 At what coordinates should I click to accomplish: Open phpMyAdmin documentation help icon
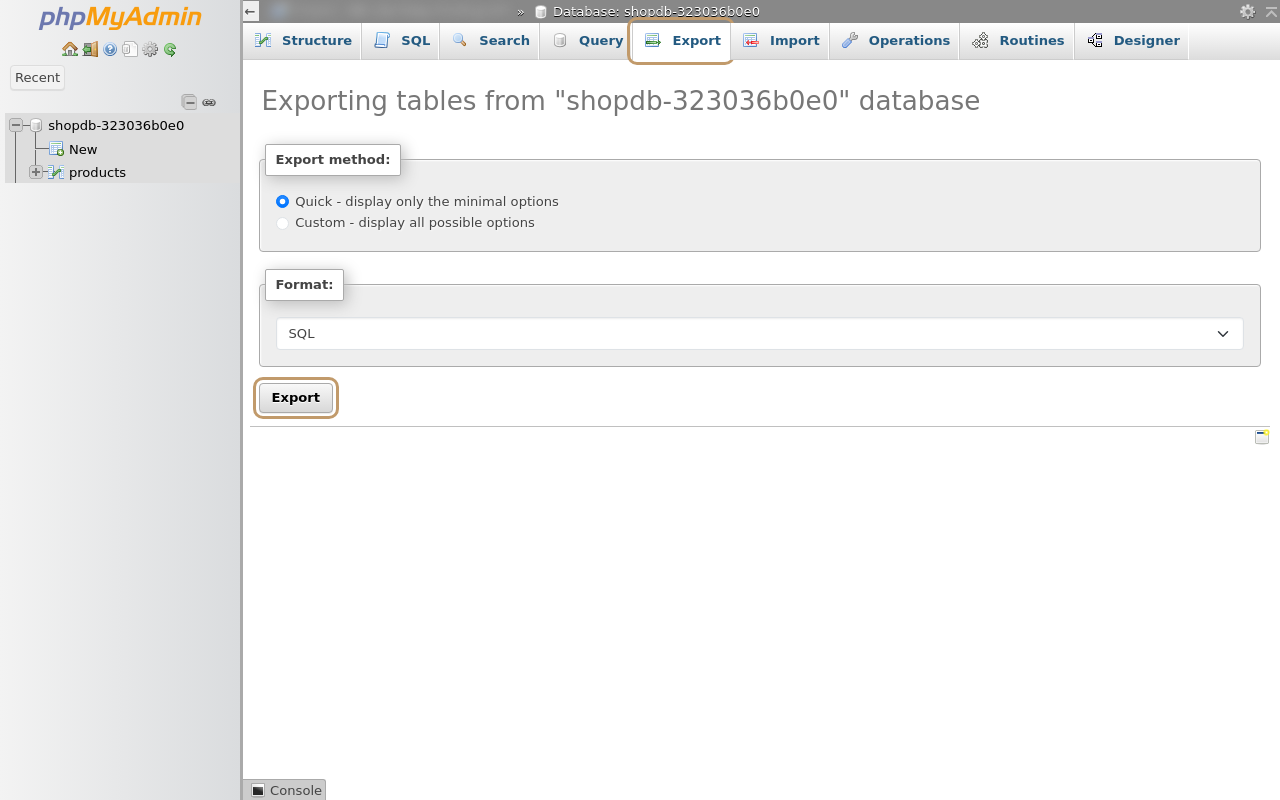coord(110,49)
